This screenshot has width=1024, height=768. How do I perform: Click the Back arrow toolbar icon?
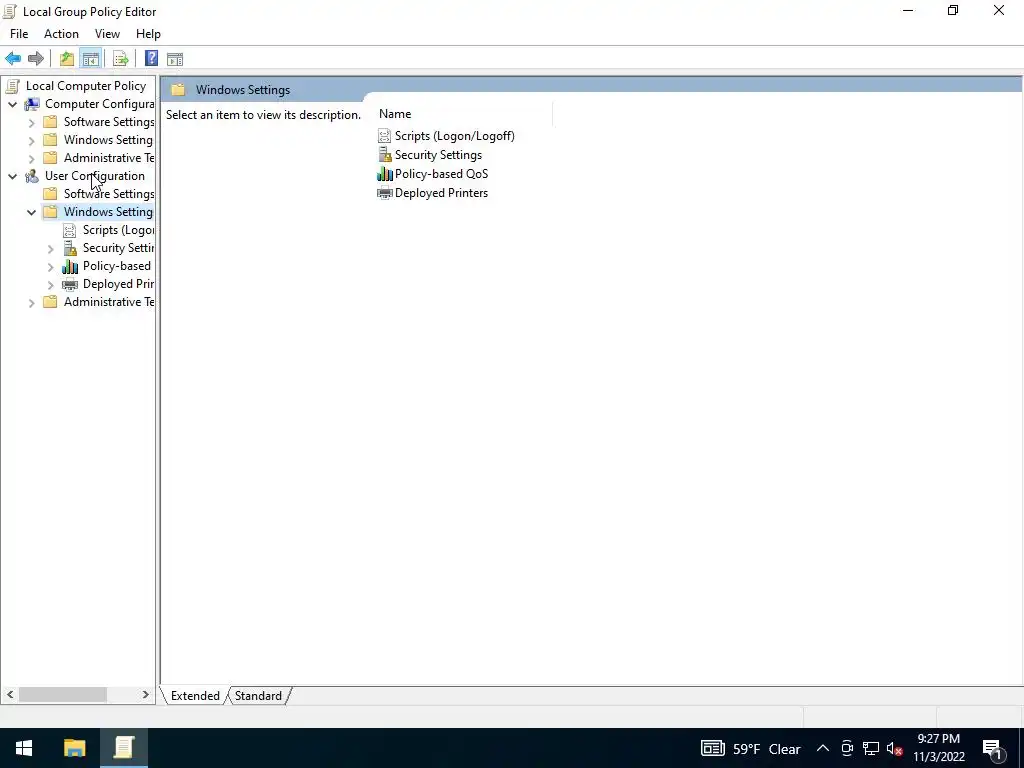(x=13, y=59)
